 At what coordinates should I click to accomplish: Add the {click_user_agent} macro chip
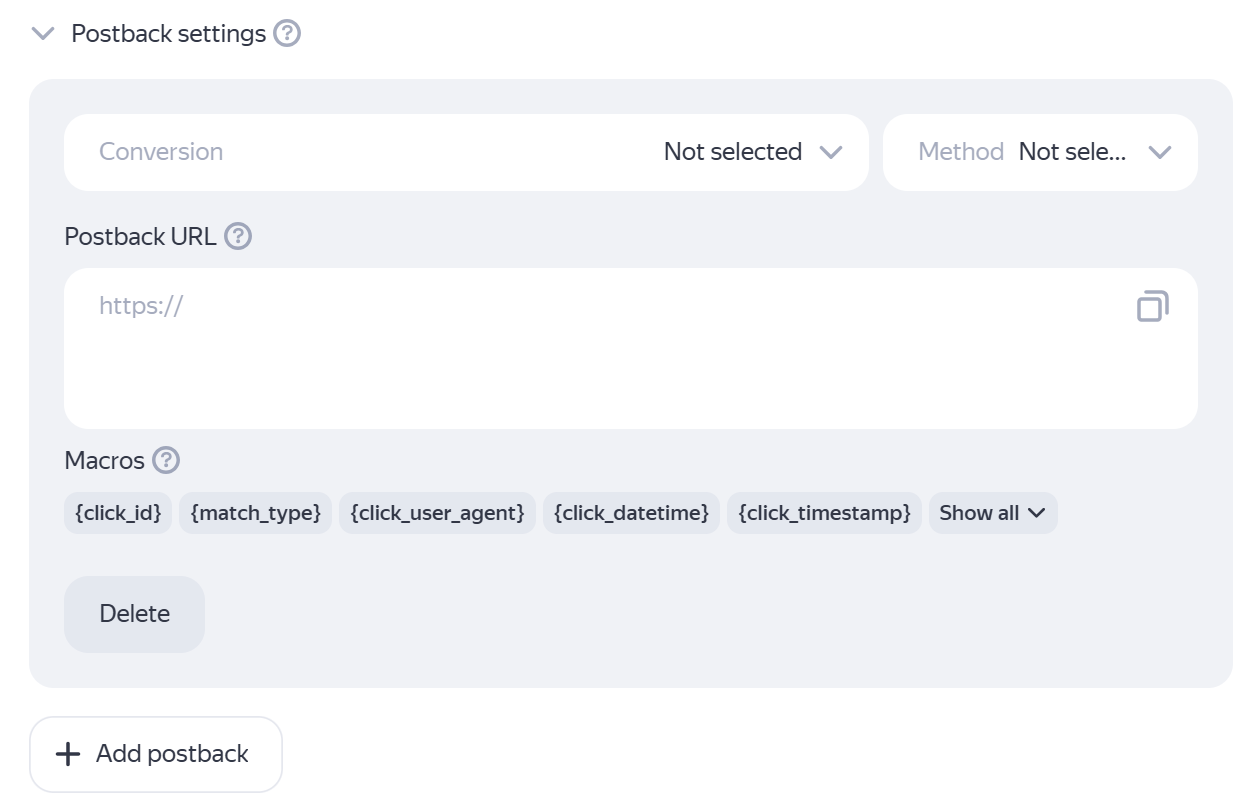(x=437, y=513)
